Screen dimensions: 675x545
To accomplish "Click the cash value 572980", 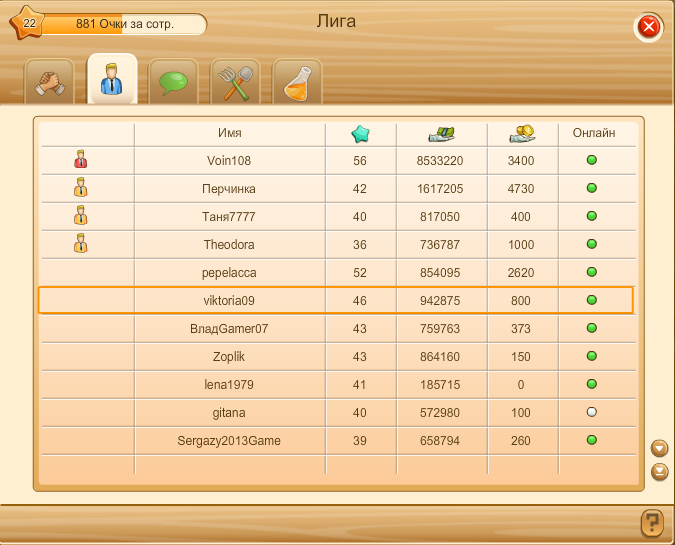I will [440, 413].
